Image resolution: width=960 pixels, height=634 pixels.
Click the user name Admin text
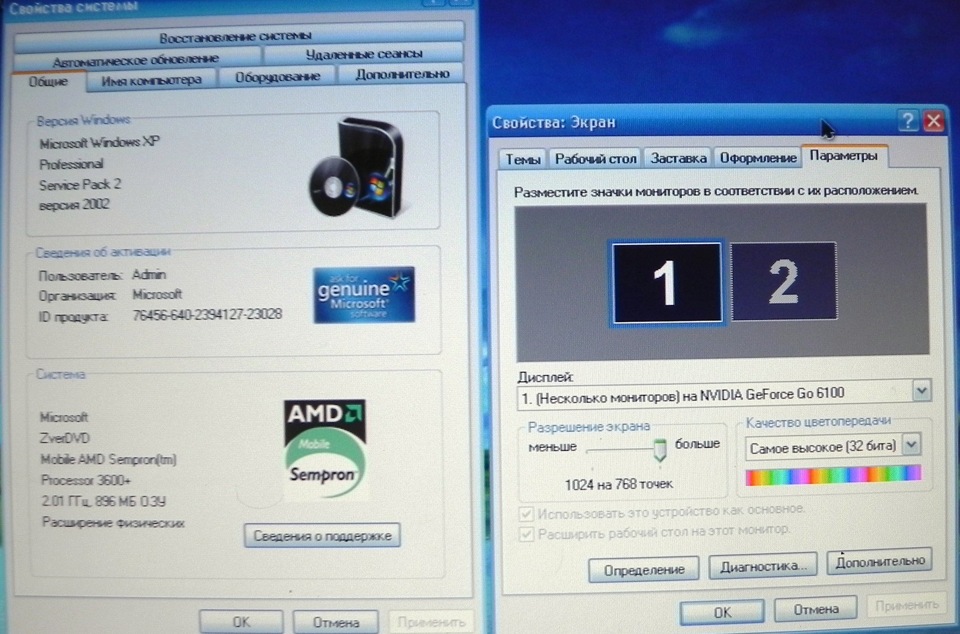tap(149, 274)
